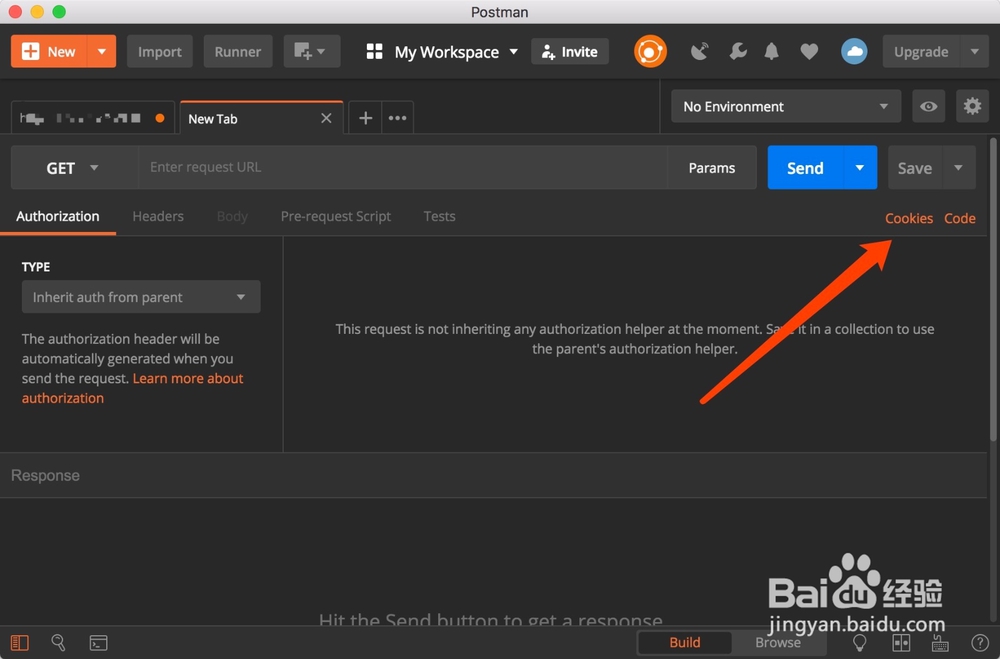Click the Invite button
This screenshot has height=659, width=1000.
(570, 51)
